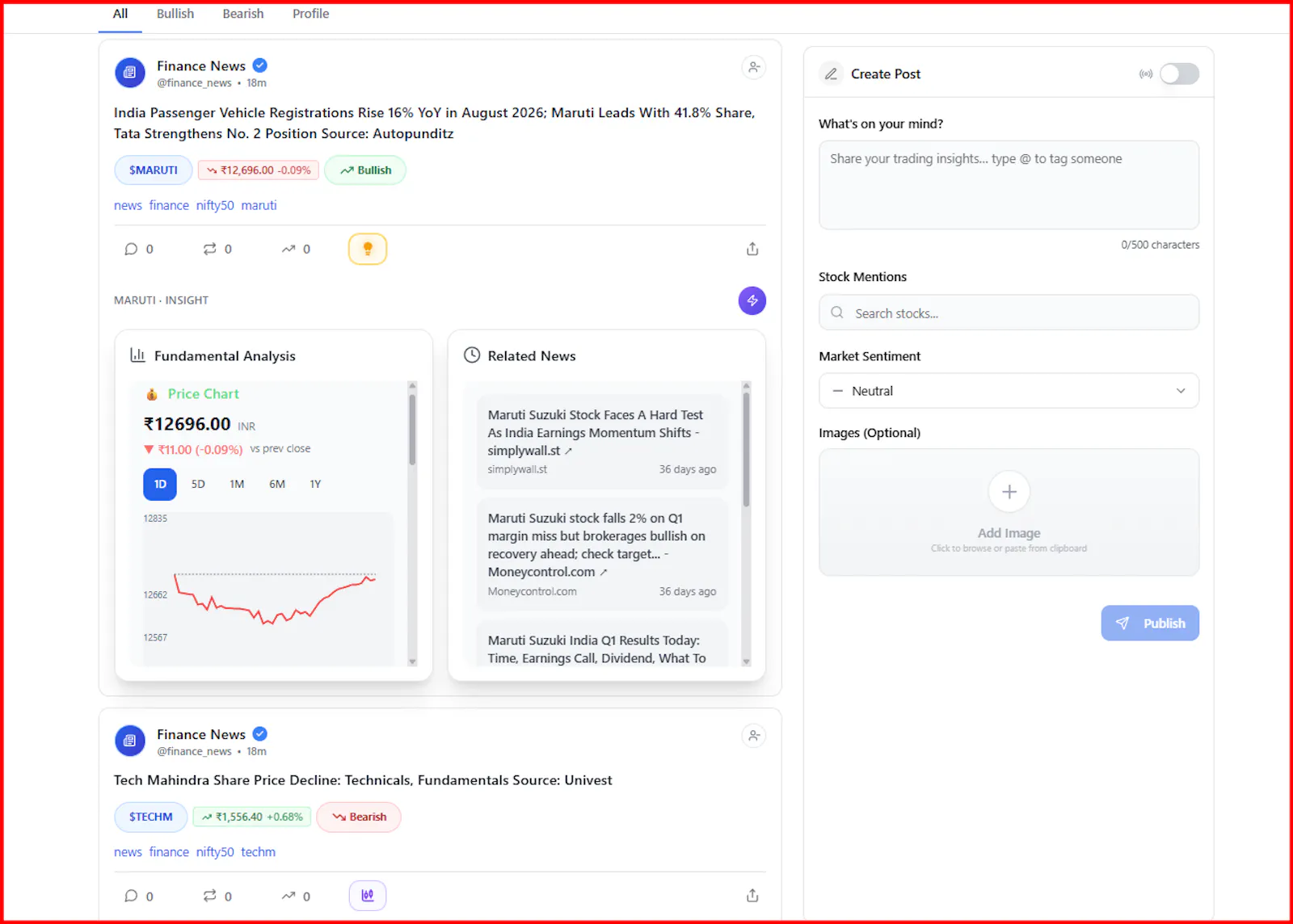Viewport: 1293px width, 924px height.
Task: Open news hashtag on Maruti post
Action: tap(128, 206)
